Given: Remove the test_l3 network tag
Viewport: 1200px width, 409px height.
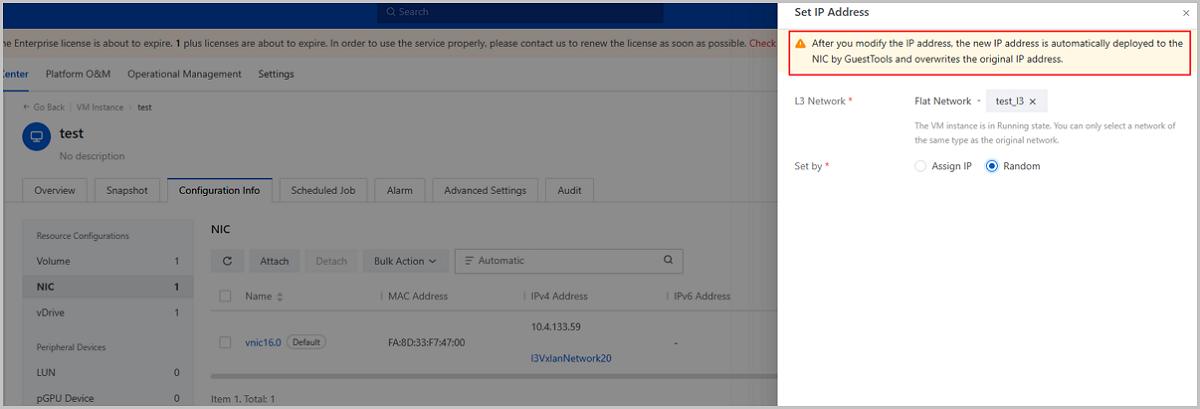Looking at the screenshot, I should [1032, 101].
